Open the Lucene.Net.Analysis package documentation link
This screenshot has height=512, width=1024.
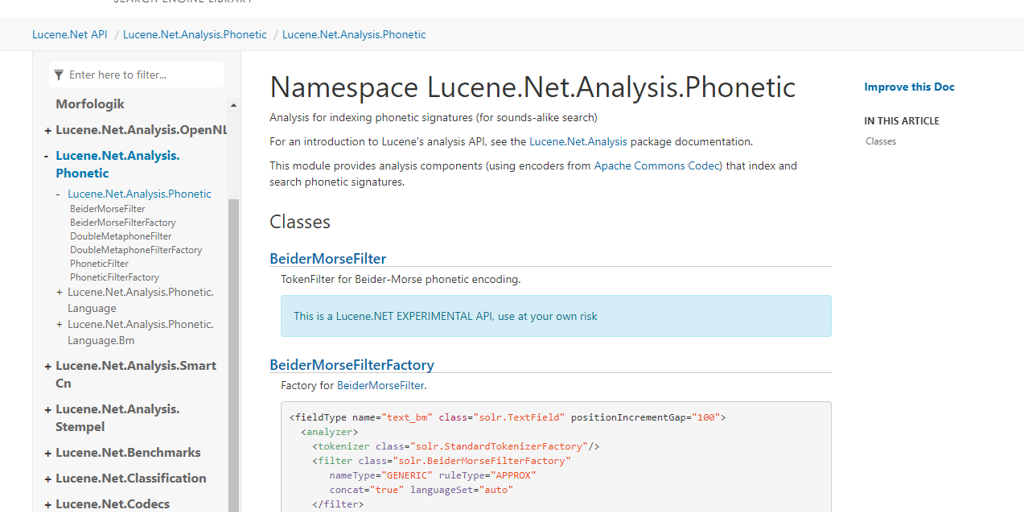point(578,142)
